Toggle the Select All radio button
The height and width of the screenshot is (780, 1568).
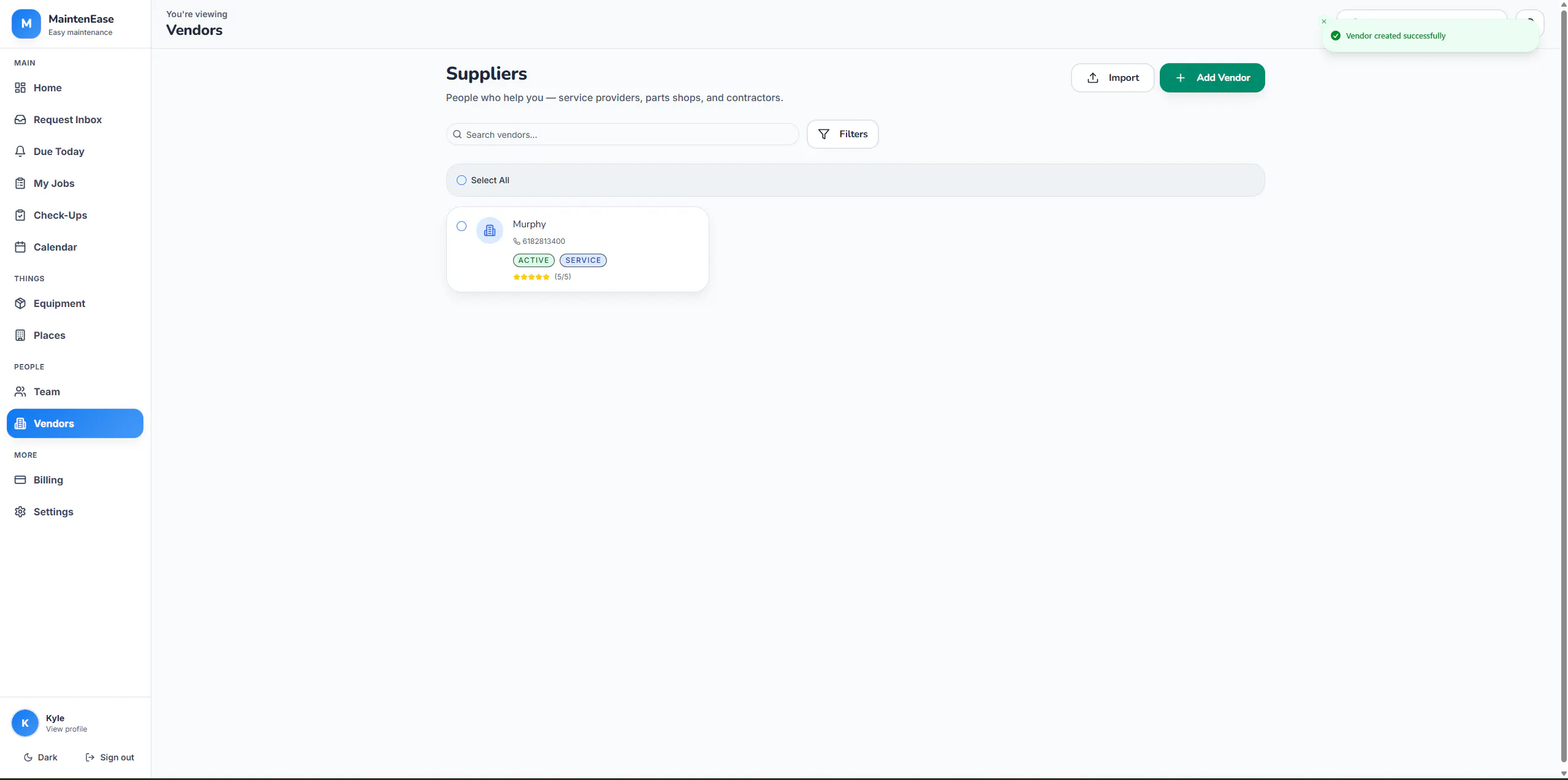click(462, 180)
